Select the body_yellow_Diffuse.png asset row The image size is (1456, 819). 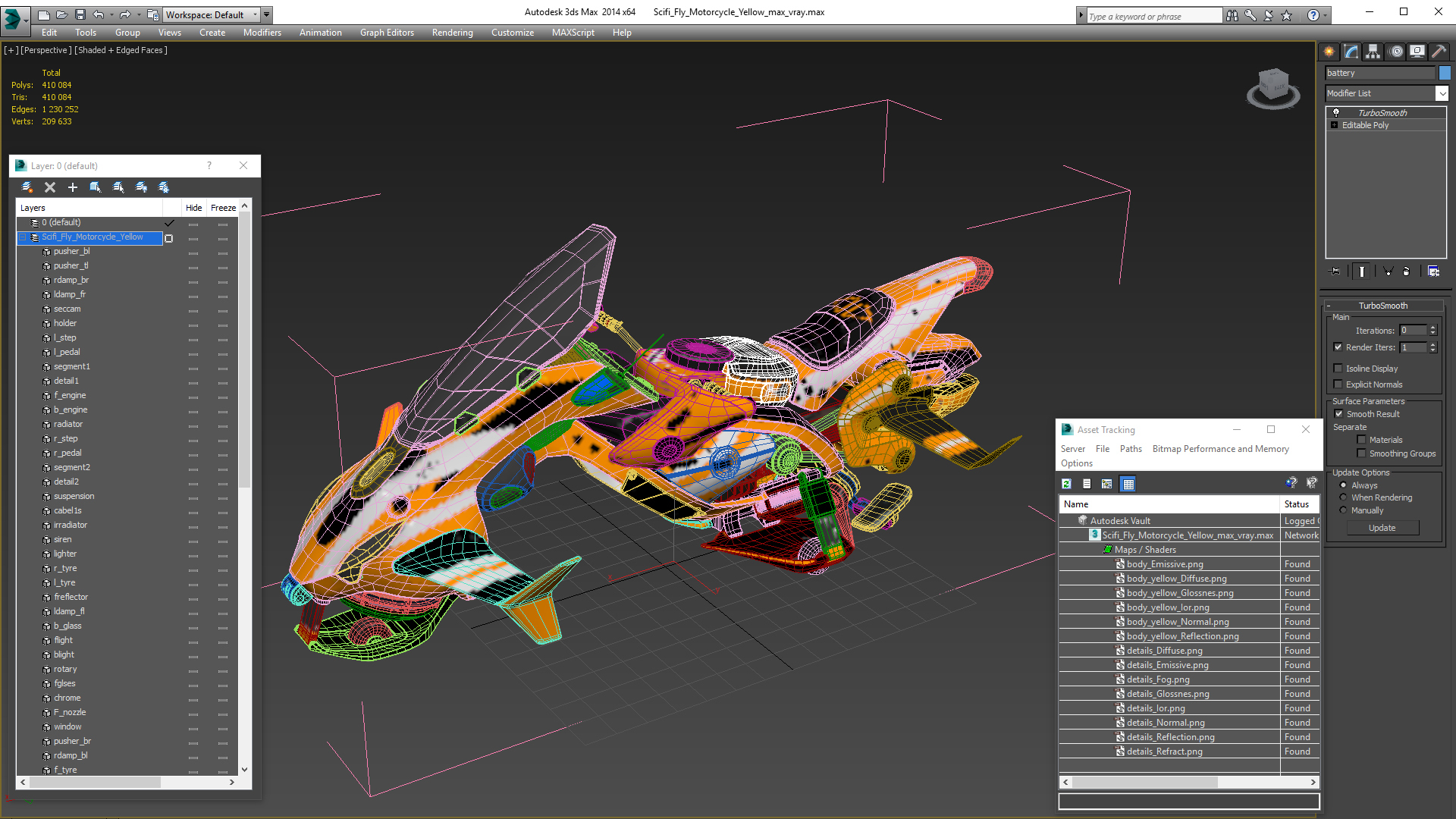1176,579
